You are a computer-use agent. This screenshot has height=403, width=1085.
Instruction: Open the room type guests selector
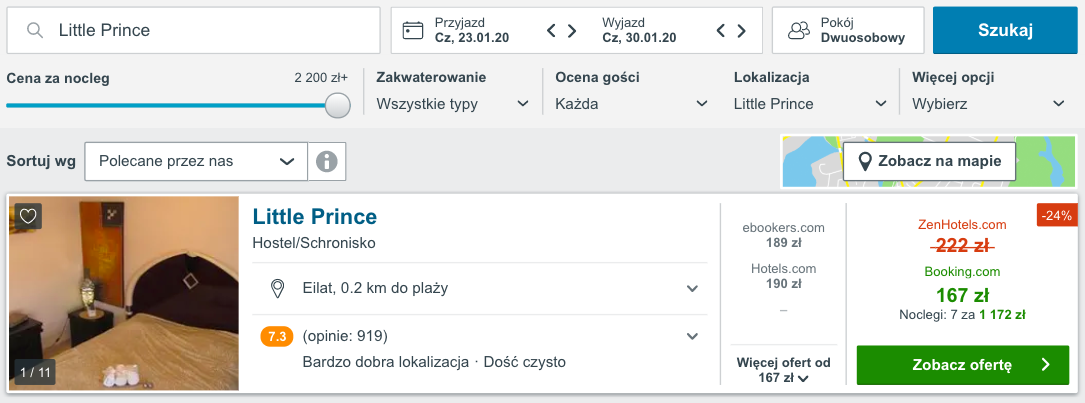[x=848, y=30]
